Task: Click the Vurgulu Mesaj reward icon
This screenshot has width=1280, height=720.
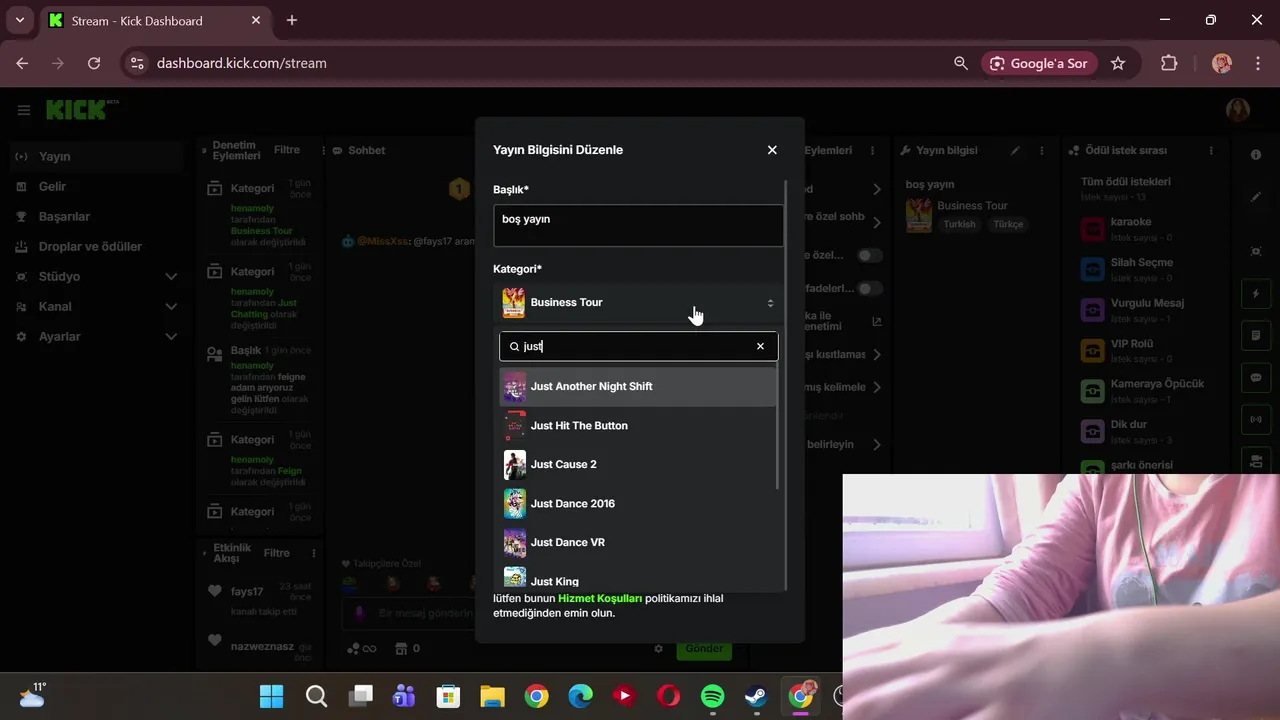Action: 1093,310
